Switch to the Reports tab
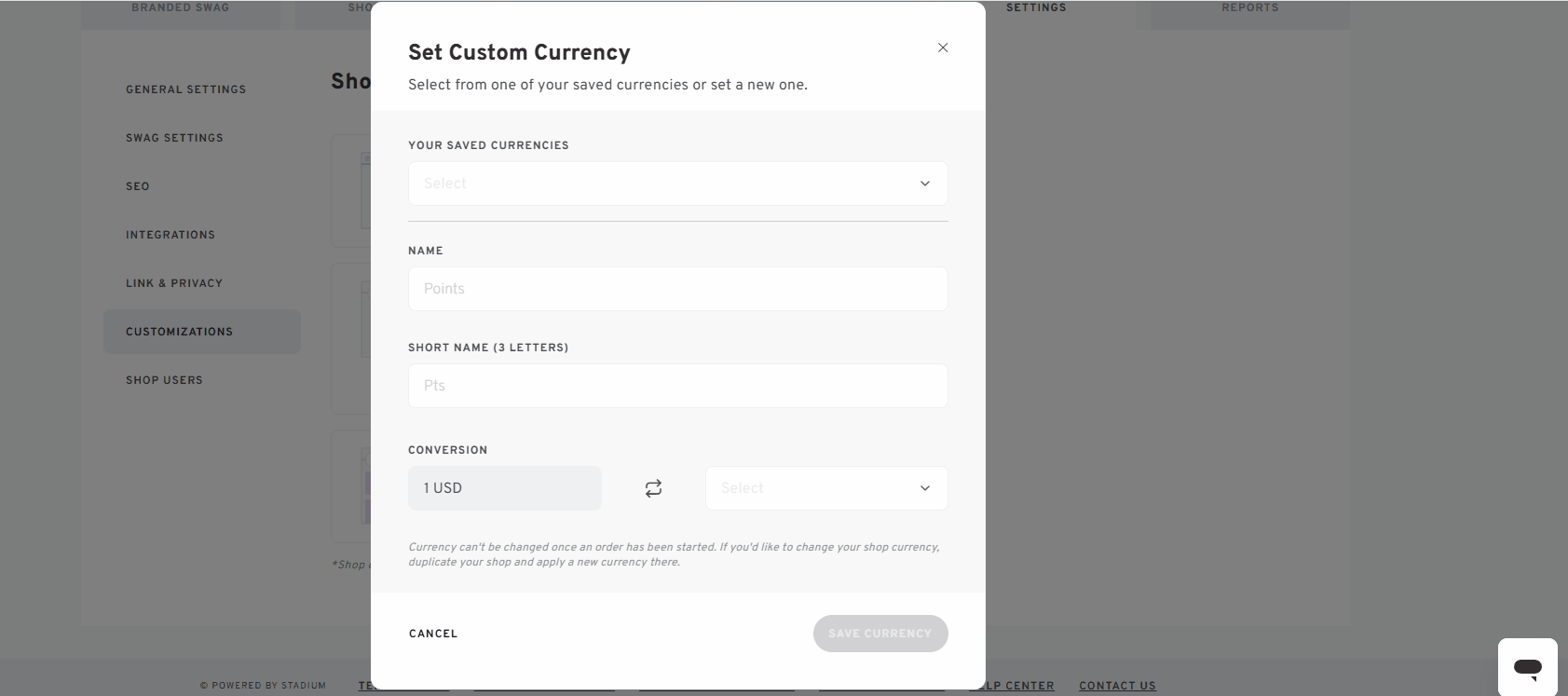Screen dimensions: 1568x696 tap(1249, 7)
